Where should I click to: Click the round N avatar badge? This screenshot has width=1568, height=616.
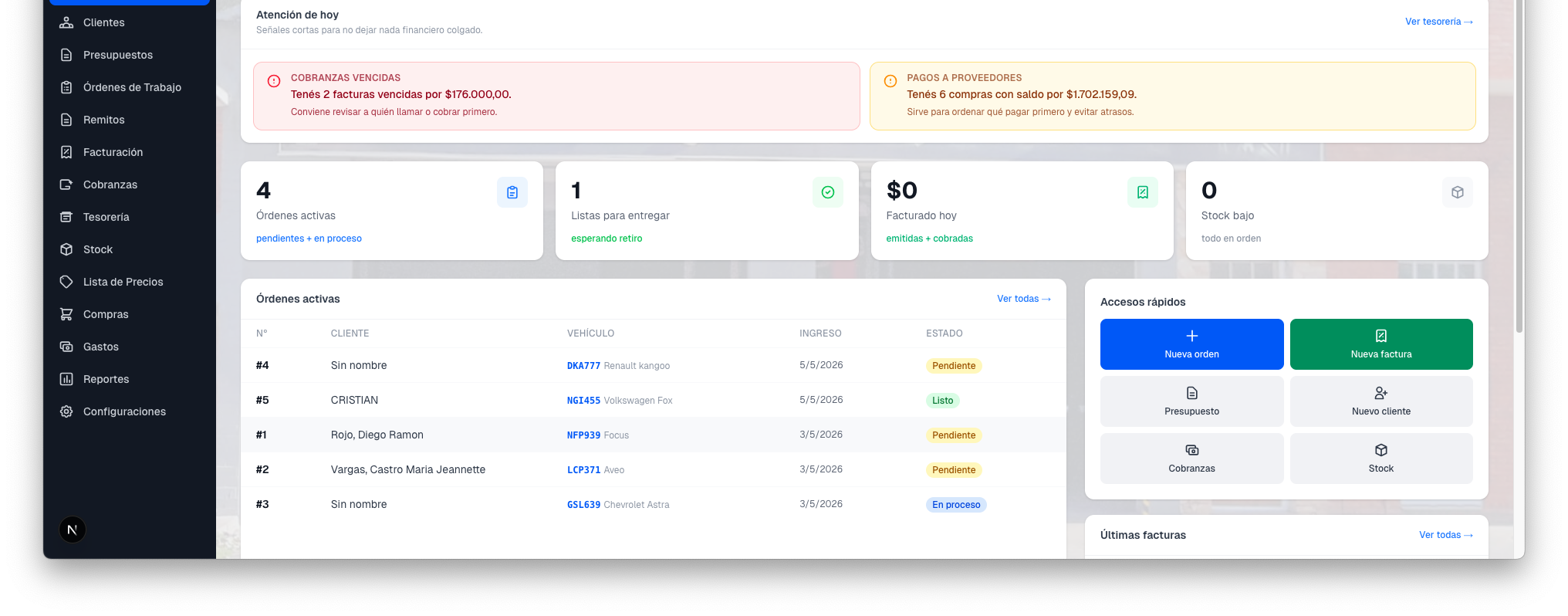coord(73,530)
